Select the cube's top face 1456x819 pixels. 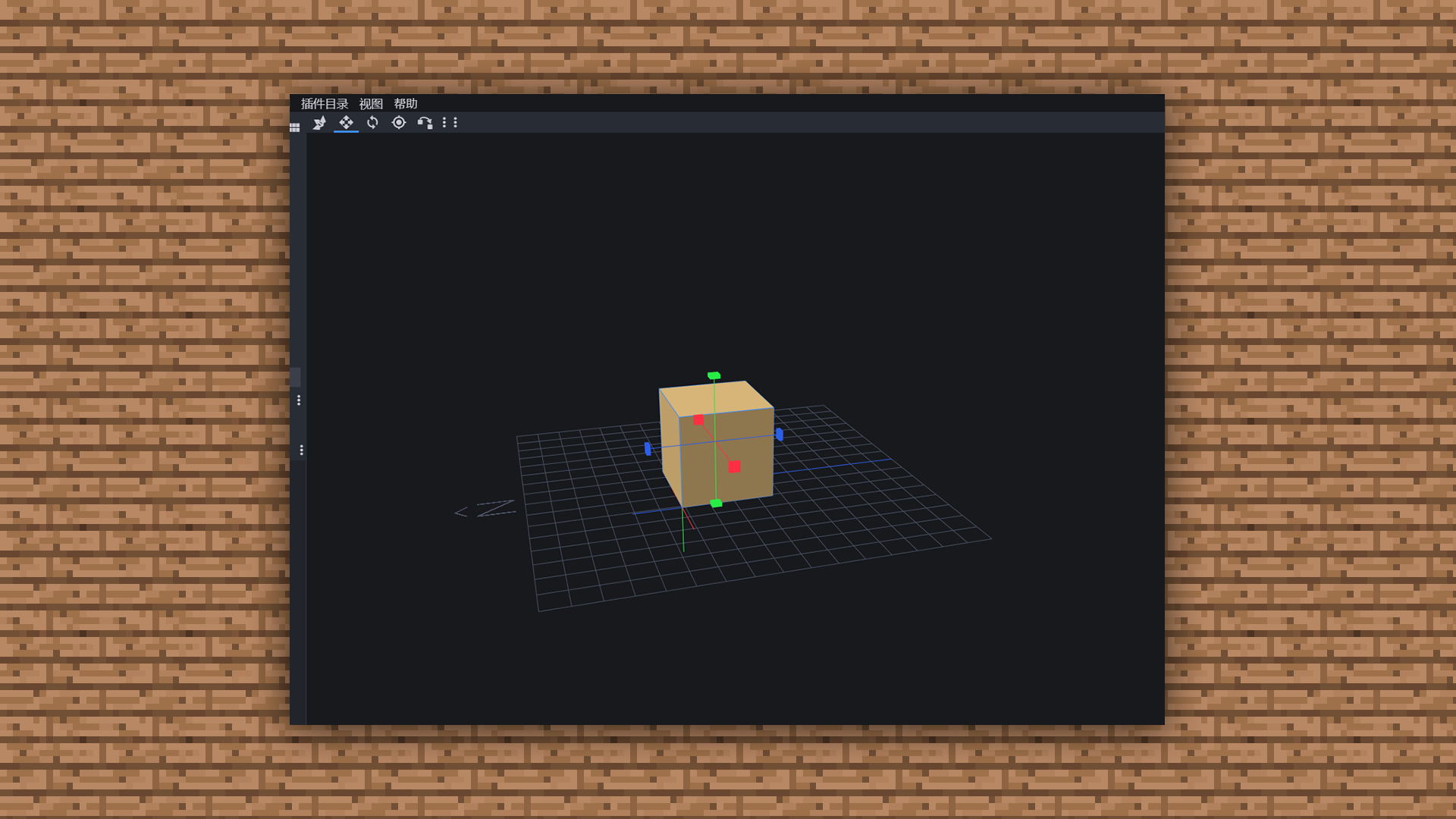pos(717,399)
